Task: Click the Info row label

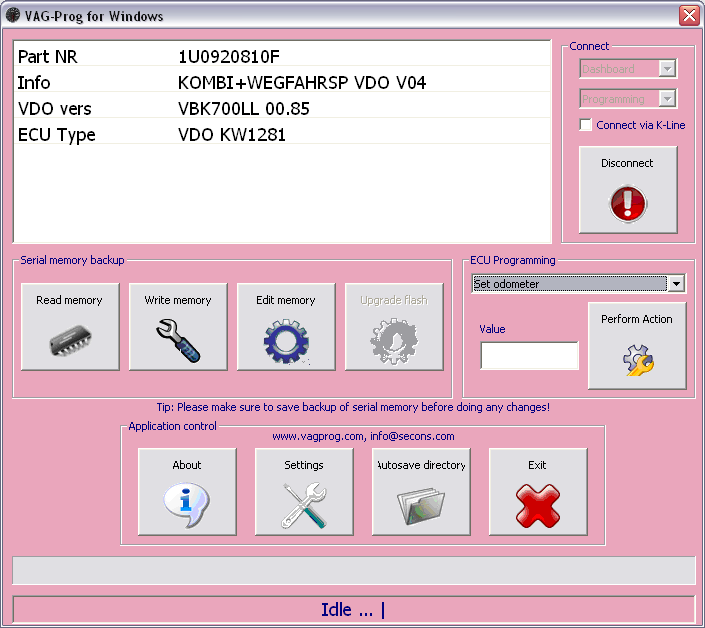Action: tap(34, 83)
